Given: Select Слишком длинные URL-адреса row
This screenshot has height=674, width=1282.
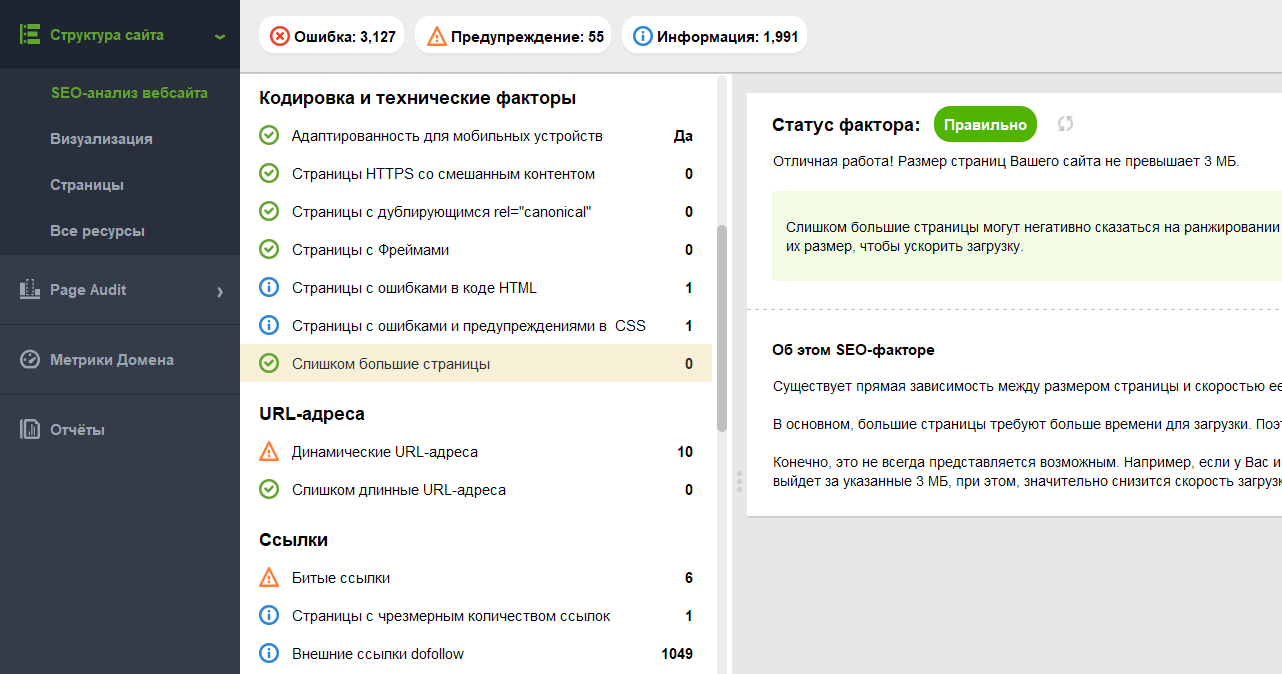Looking at the screenshot, I should coord(476,489).
